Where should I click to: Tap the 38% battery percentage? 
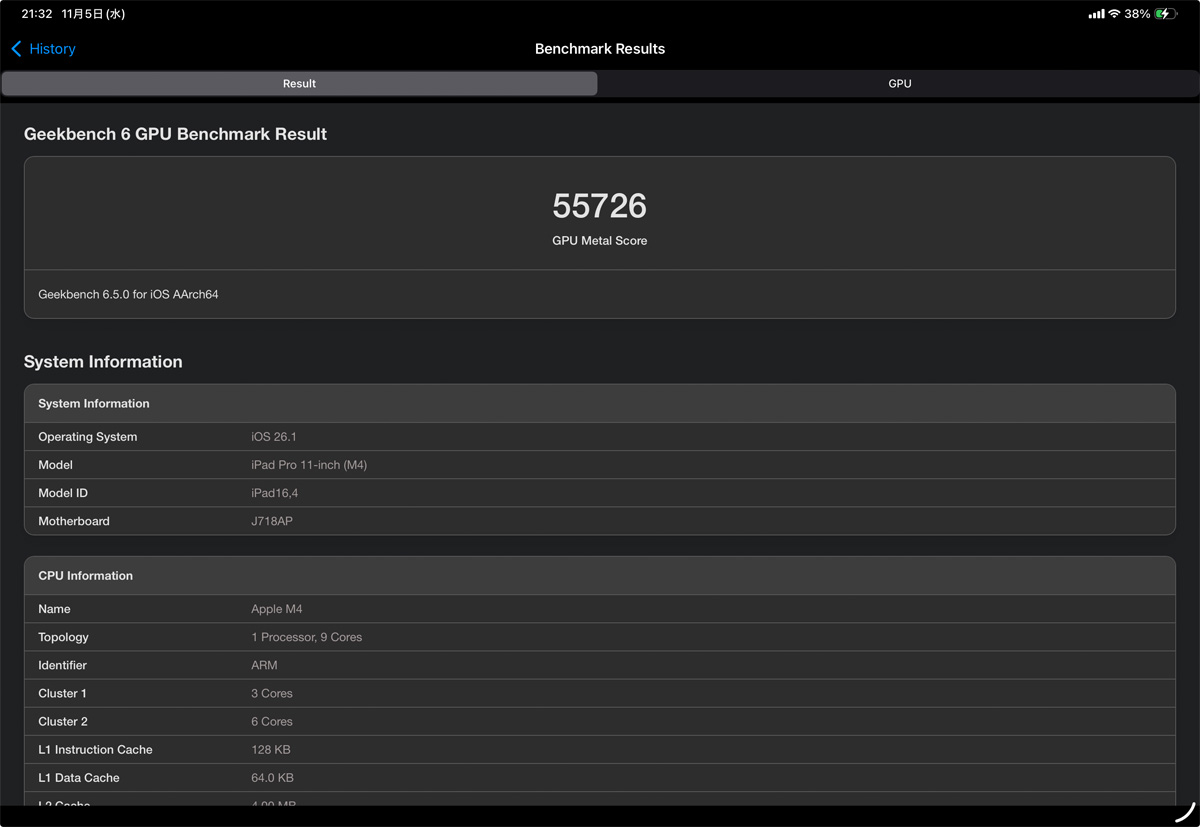click(x=1137, y=14)
